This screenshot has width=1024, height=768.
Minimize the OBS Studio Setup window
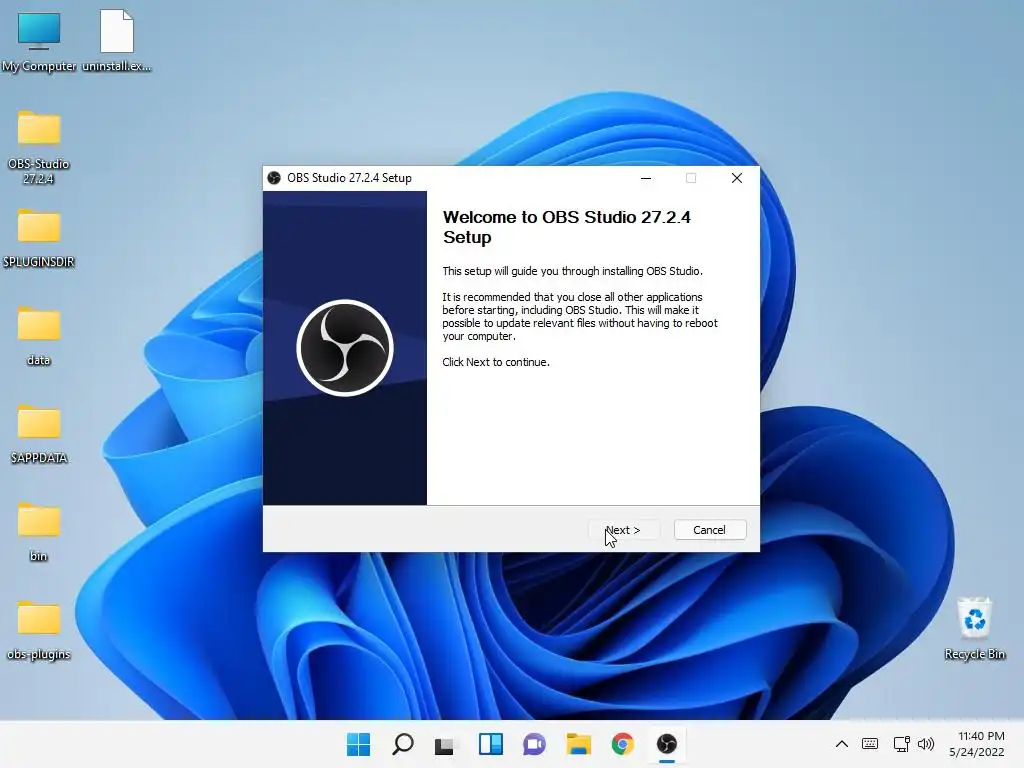pos(646,178)
